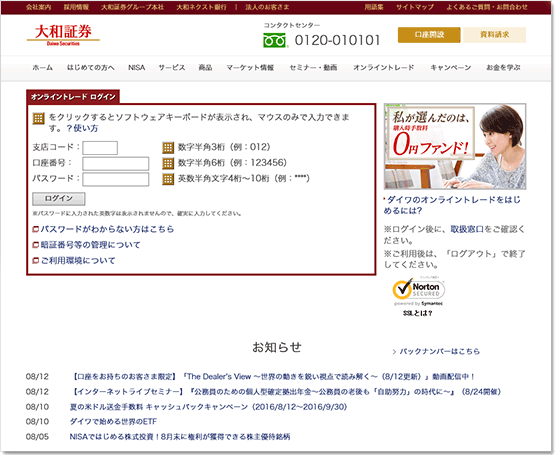Focus the 口座番号 input field

116,164
